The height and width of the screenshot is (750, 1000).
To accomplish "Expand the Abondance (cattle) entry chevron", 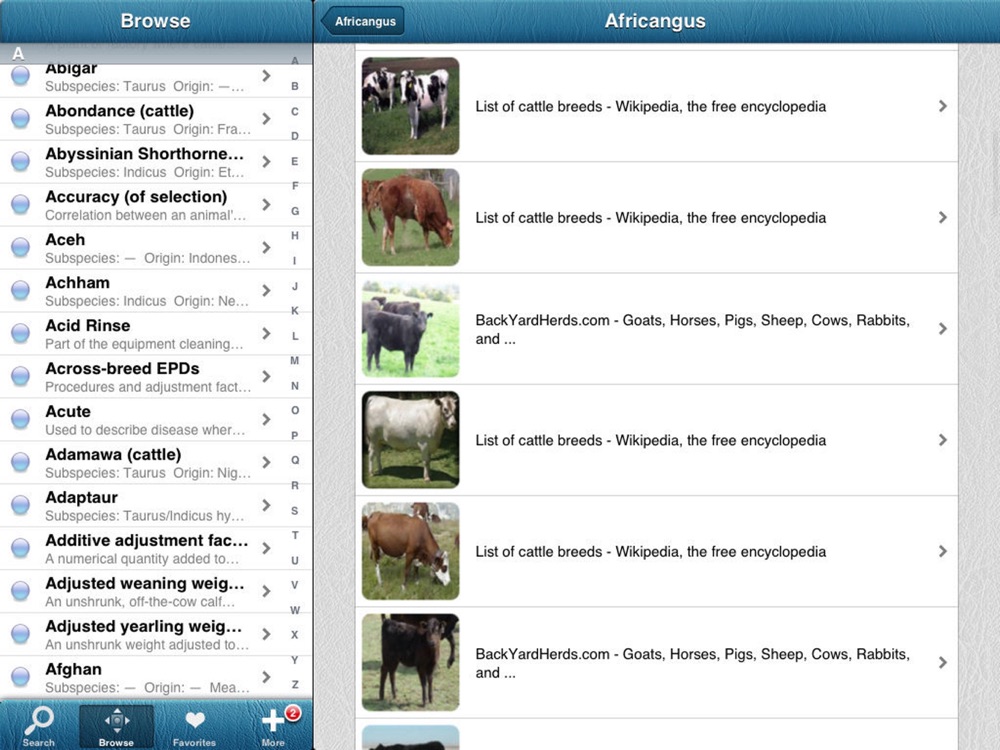I will (267, 119).
